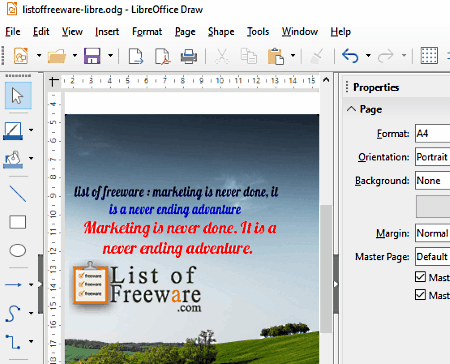Click the Export icon

[136, 56]
